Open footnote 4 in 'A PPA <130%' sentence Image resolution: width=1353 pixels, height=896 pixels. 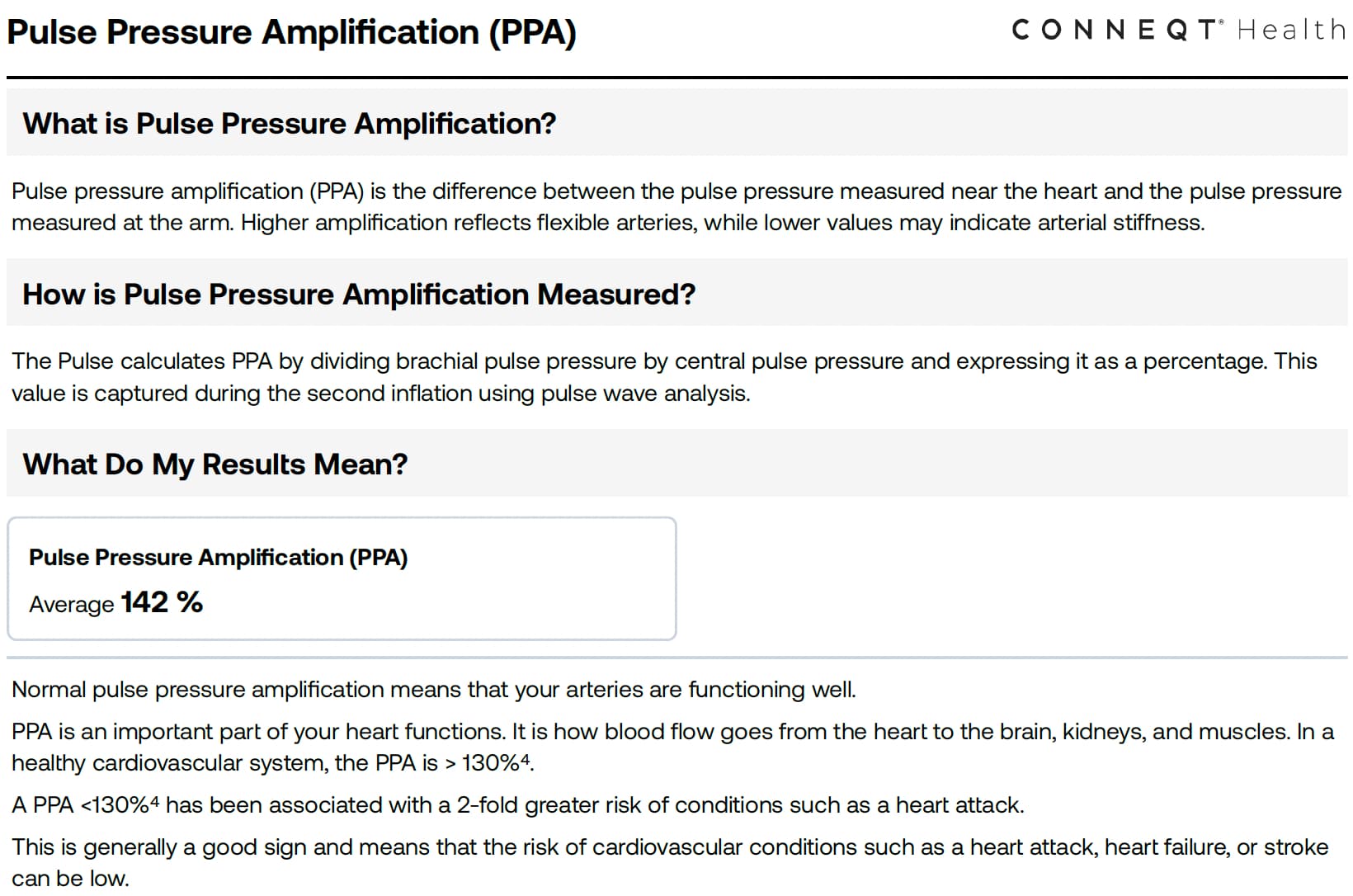click(x=154, y=800)
